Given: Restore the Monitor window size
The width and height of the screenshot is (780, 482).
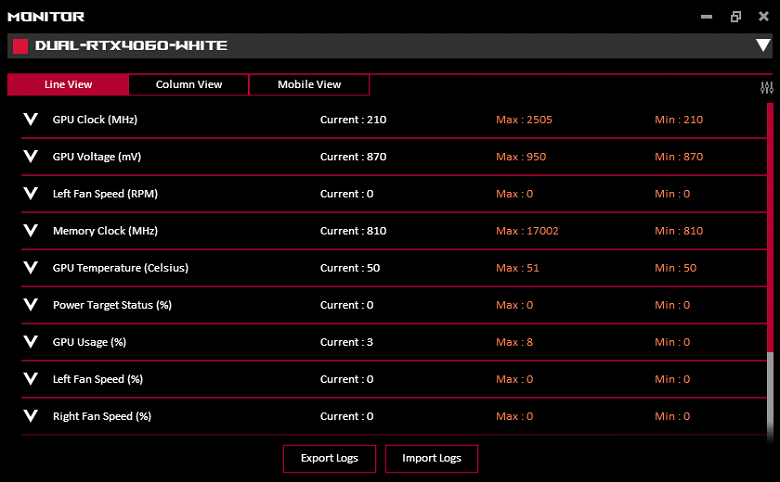Looking at the screenshot, I should [736, 17].
